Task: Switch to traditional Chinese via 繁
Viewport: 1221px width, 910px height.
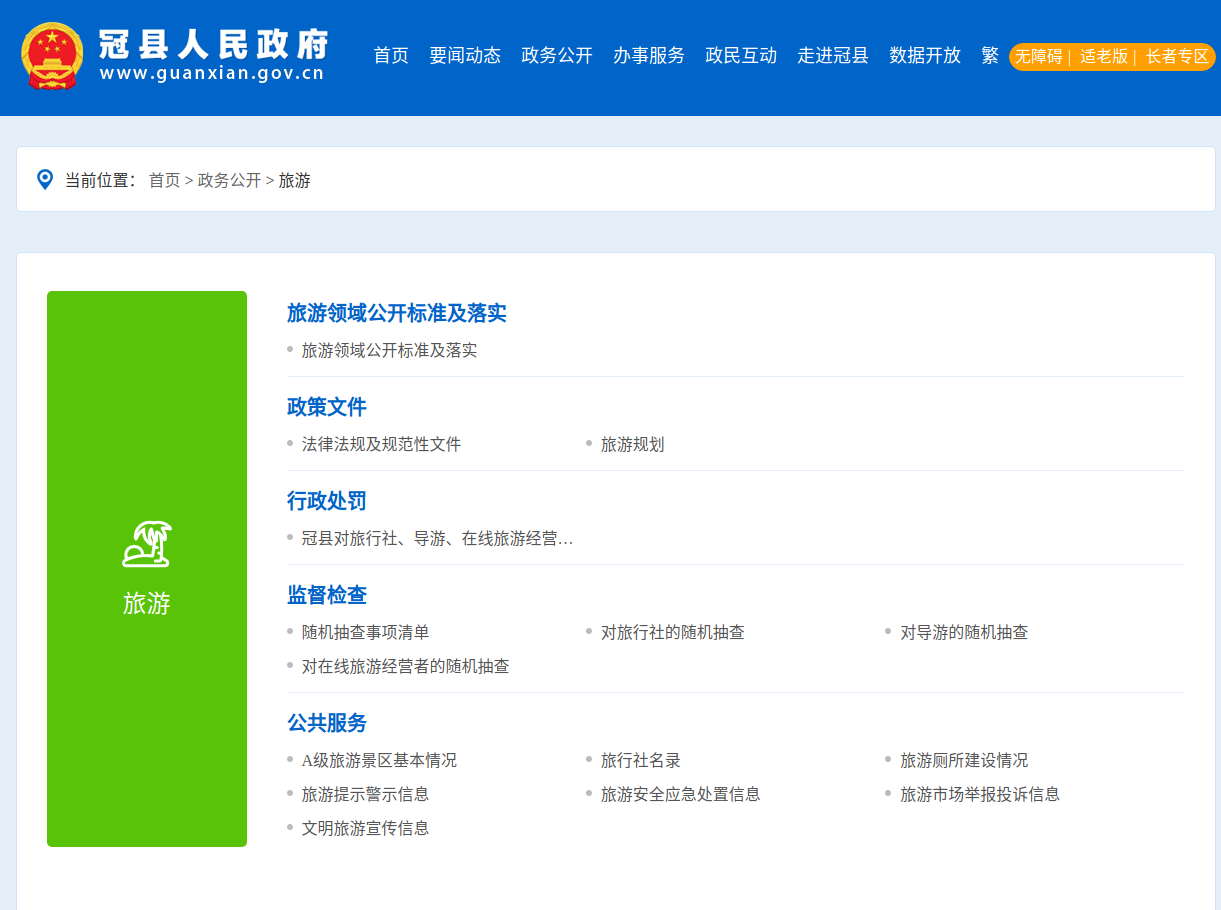Action: point(990,56)
